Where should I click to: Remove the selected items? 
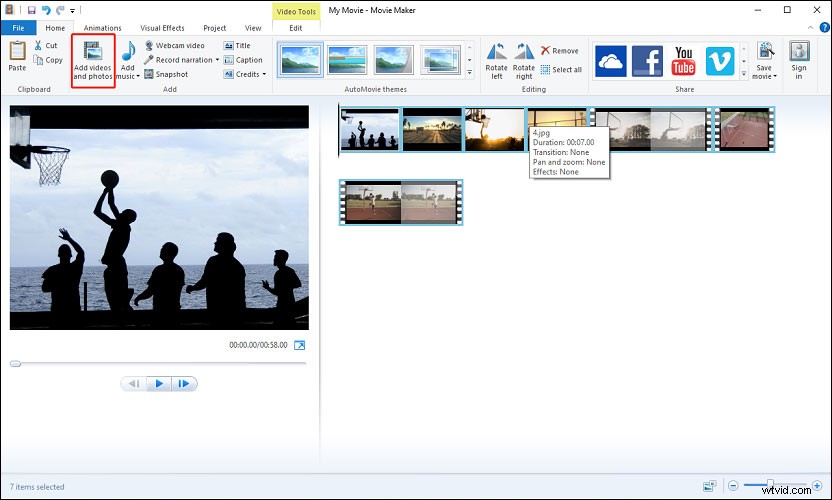coord(559,50)
